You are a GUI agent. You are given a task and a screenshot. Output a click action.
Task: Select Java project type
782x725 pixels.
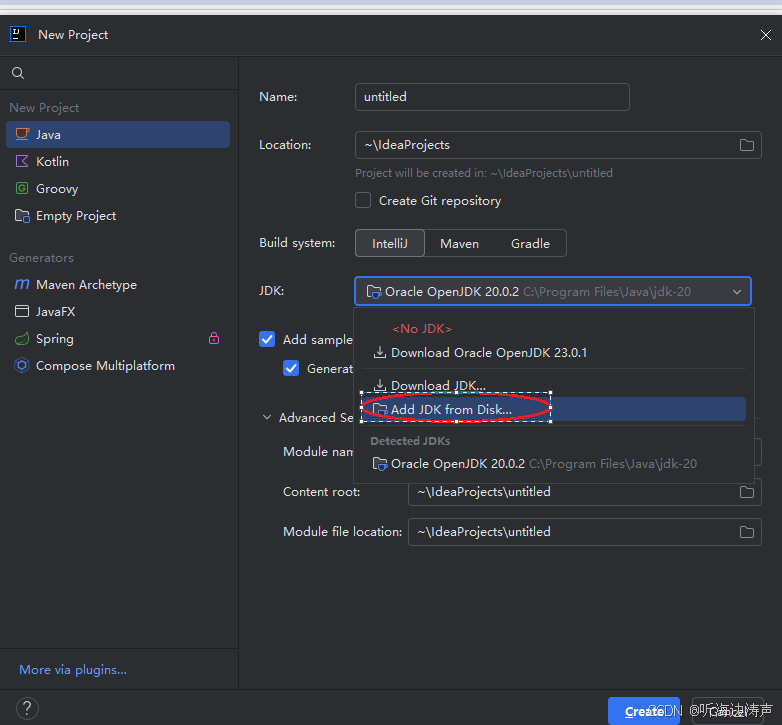[118, 135]
